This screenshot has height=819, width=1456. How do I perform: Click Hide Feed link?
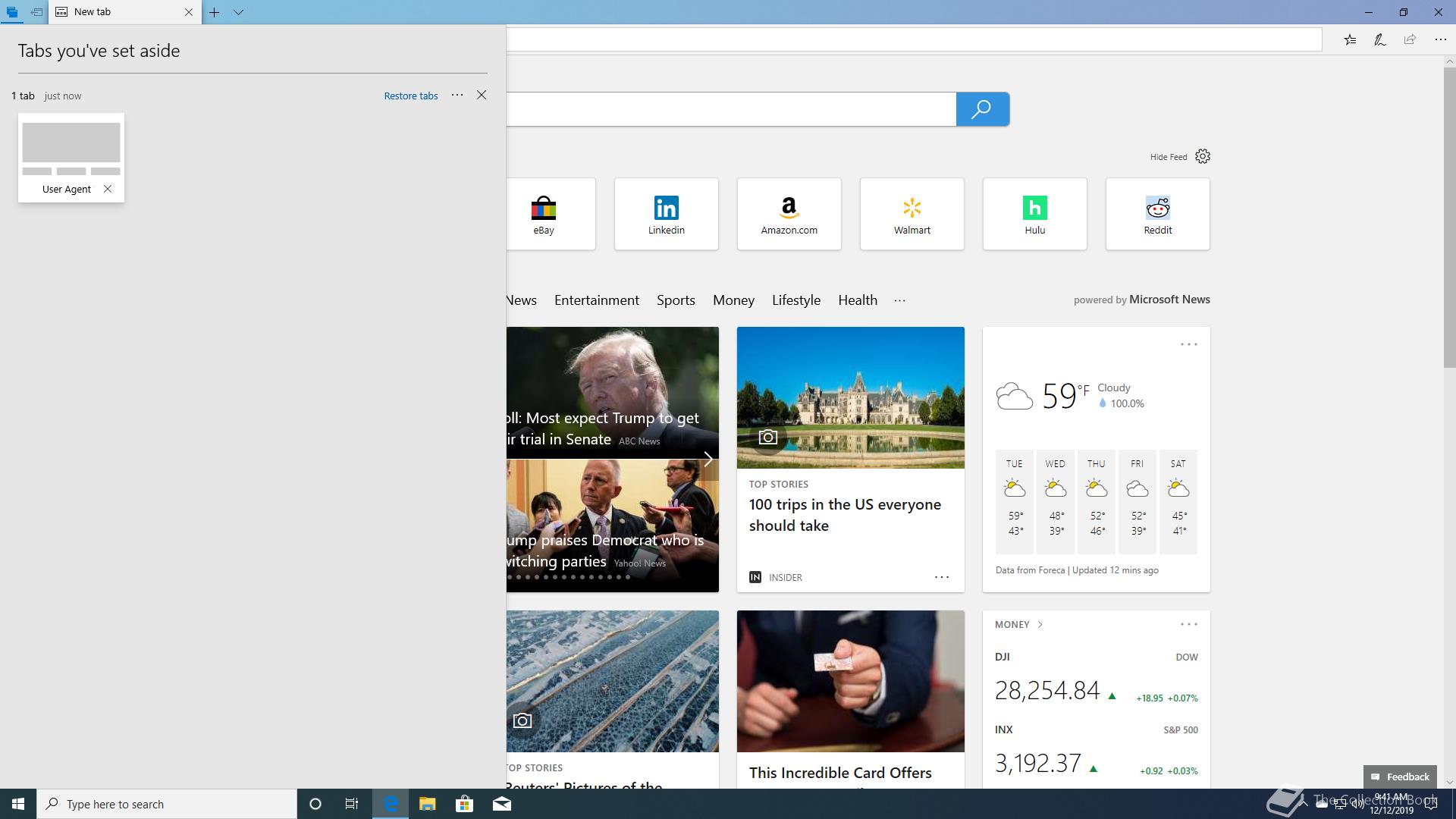pos(1169,157)
